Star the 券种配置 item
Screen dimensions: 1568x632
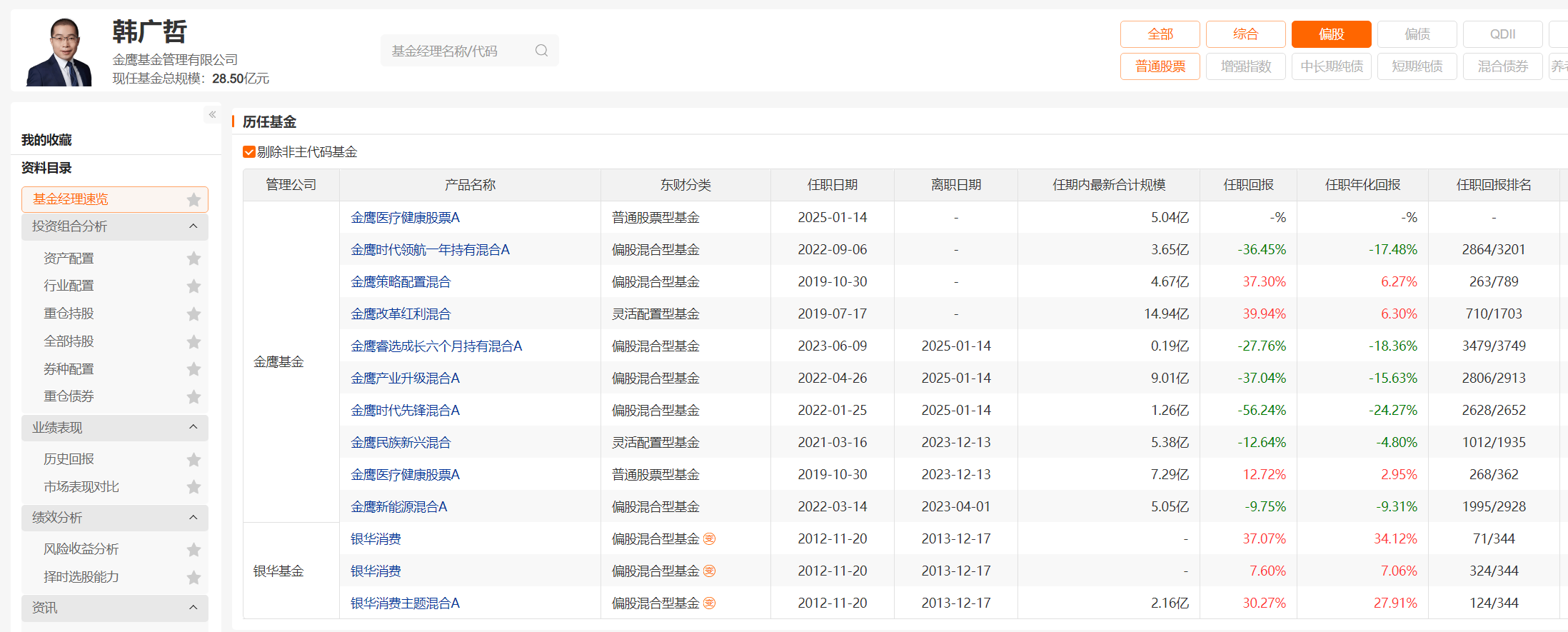(x=194, y=369)
